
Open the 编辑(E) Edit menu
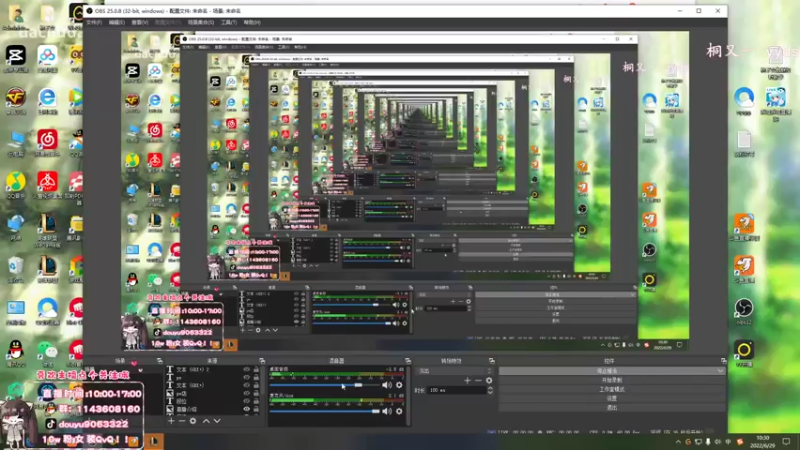pos(117,22)
